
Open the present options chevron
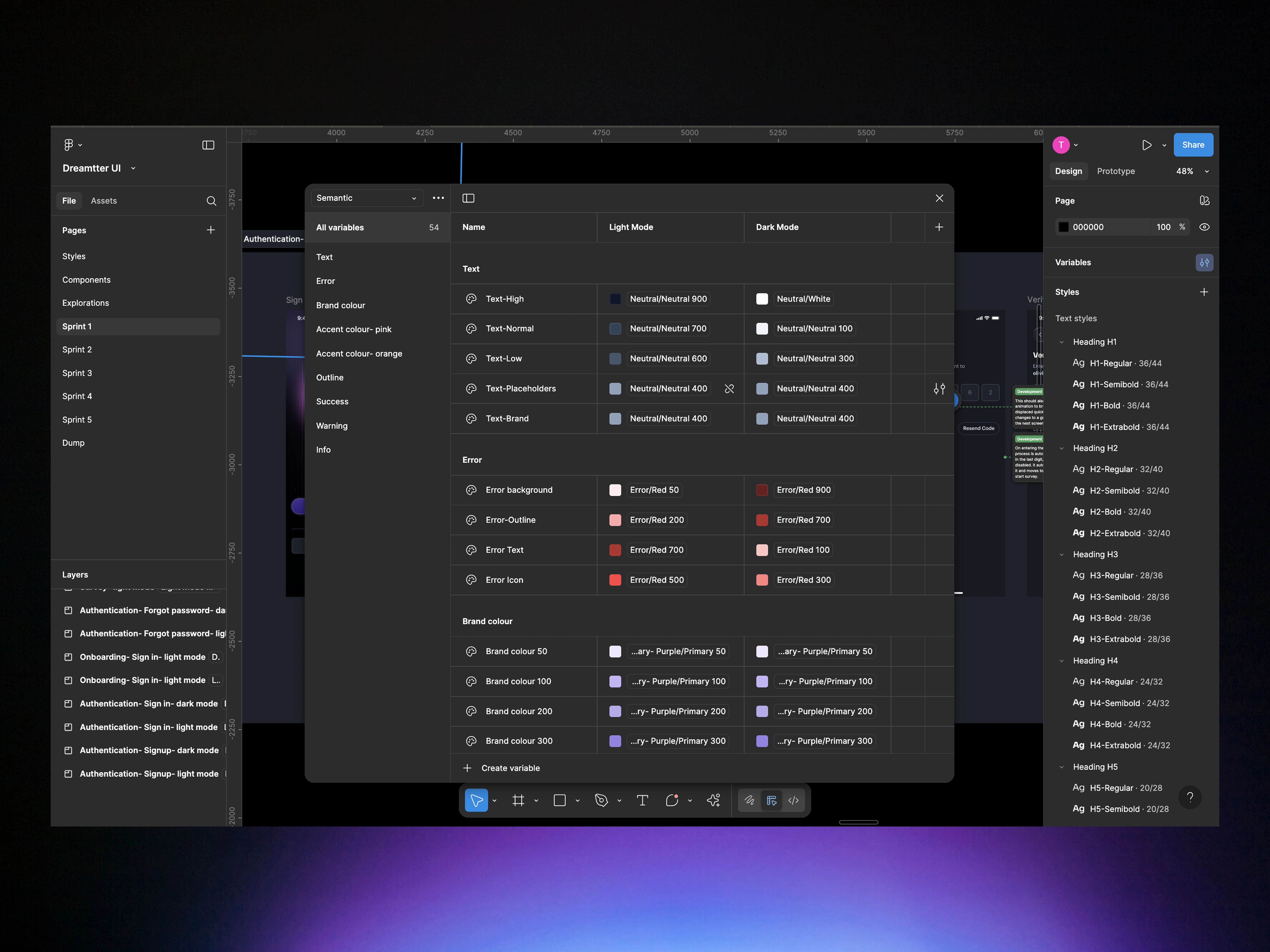pyautogui.click(x=1164, y=145)
